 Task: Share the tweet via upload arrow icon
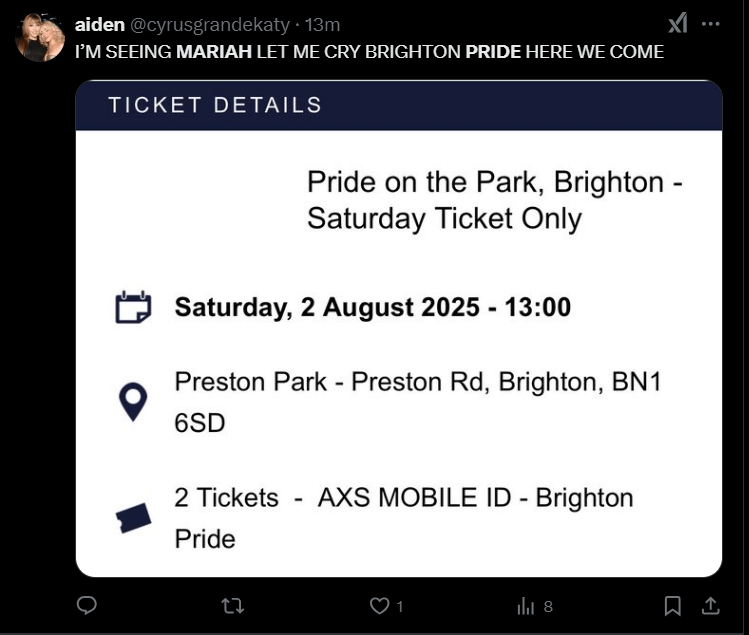click(x=711, y=606)
